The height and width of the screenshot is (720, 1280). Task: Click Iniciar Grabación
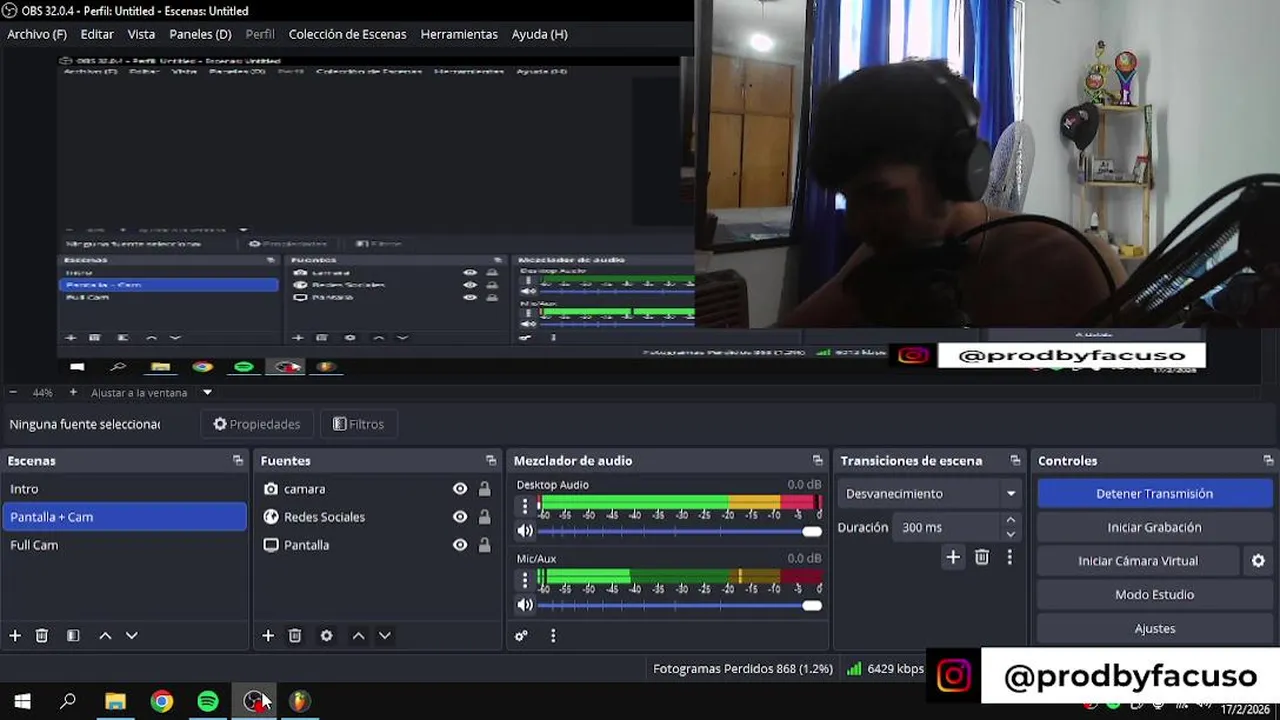pyautogui.click(x=1154, y=527)
